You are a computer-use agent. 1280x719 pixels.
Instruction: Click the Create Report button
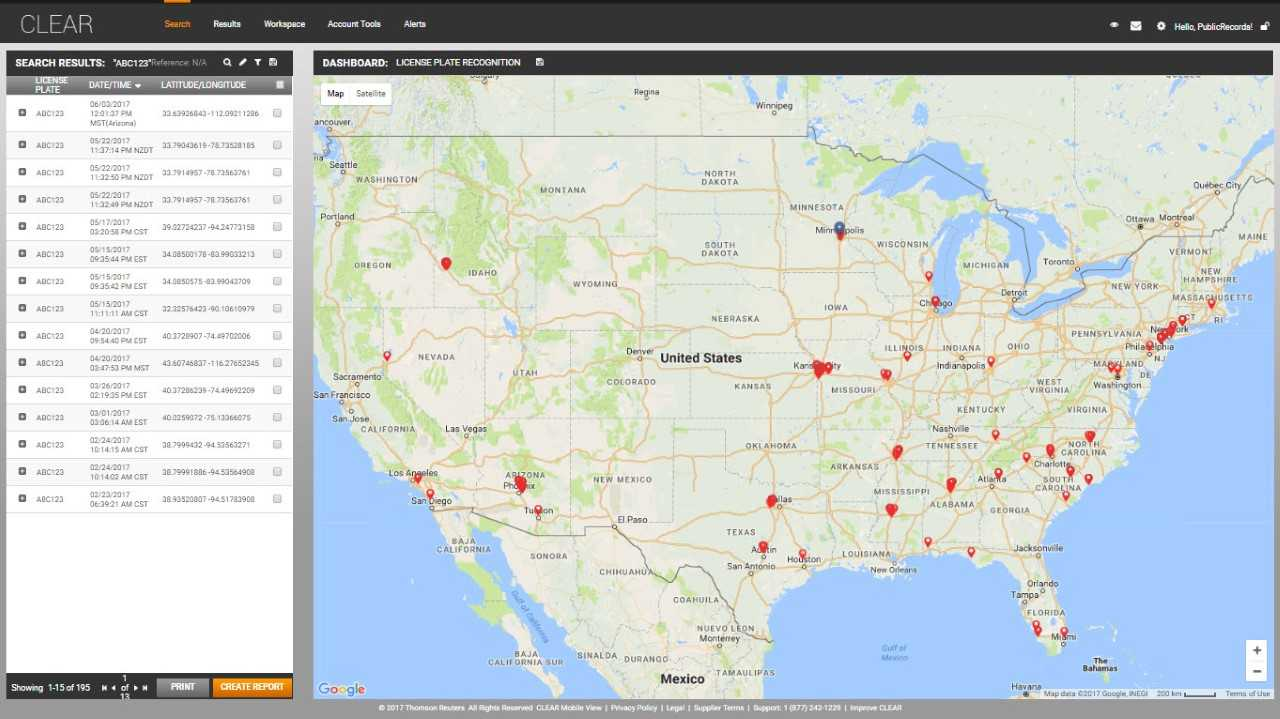251,687
